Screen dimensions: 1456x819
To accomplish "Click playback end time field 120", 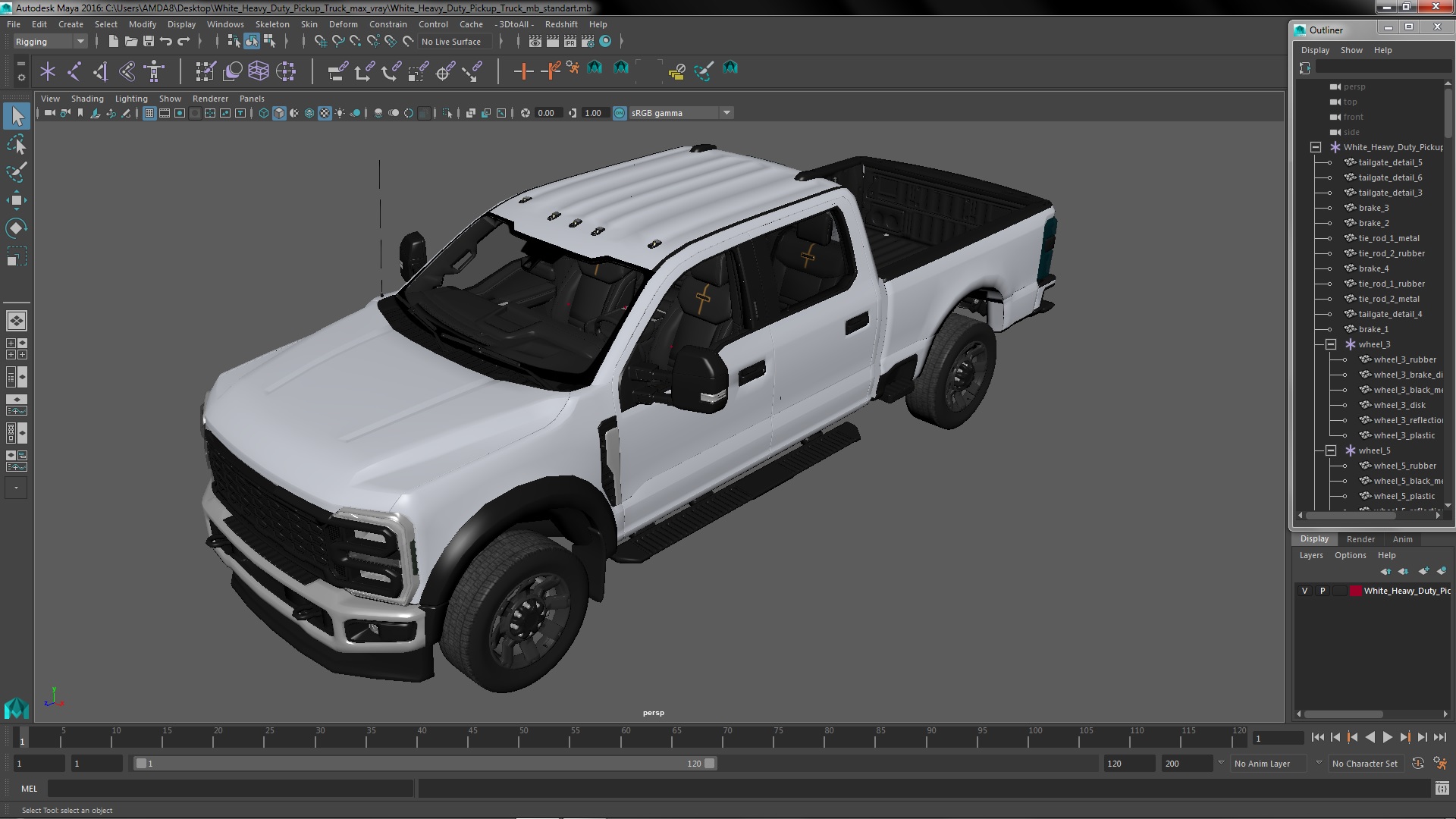I will (1128, 764).
